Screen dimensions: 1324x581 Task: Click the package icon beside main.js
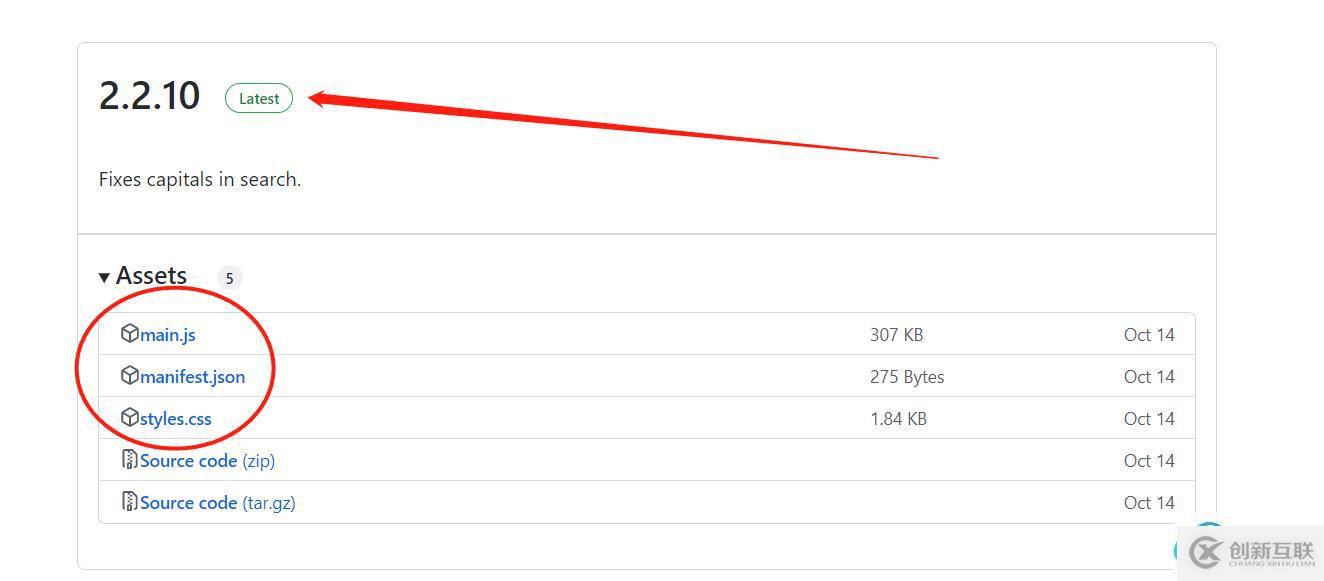[x=129, y=333]
